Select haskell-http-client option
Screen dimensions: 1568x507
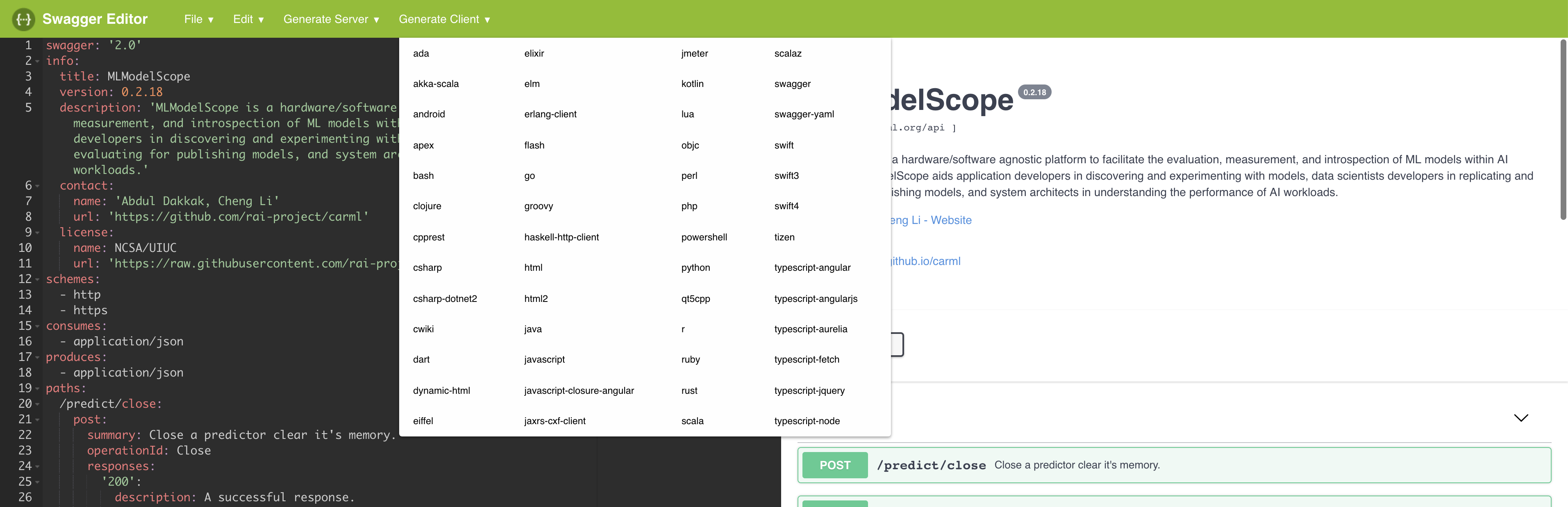(561, 238)
